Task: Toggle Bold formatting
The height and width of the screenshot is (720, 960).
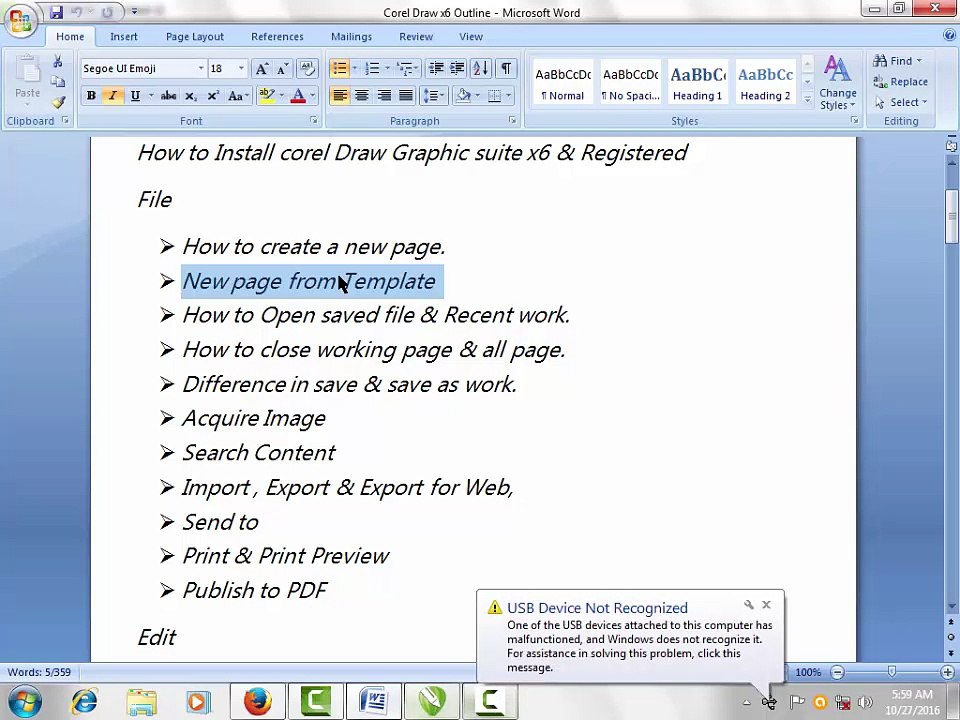Action: (91, 96)
